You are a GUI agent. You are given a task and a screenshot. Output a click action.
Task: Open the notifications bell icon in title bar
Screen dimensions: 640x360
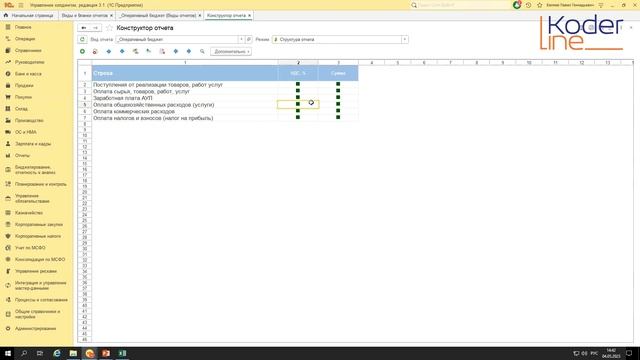(517, 5)
